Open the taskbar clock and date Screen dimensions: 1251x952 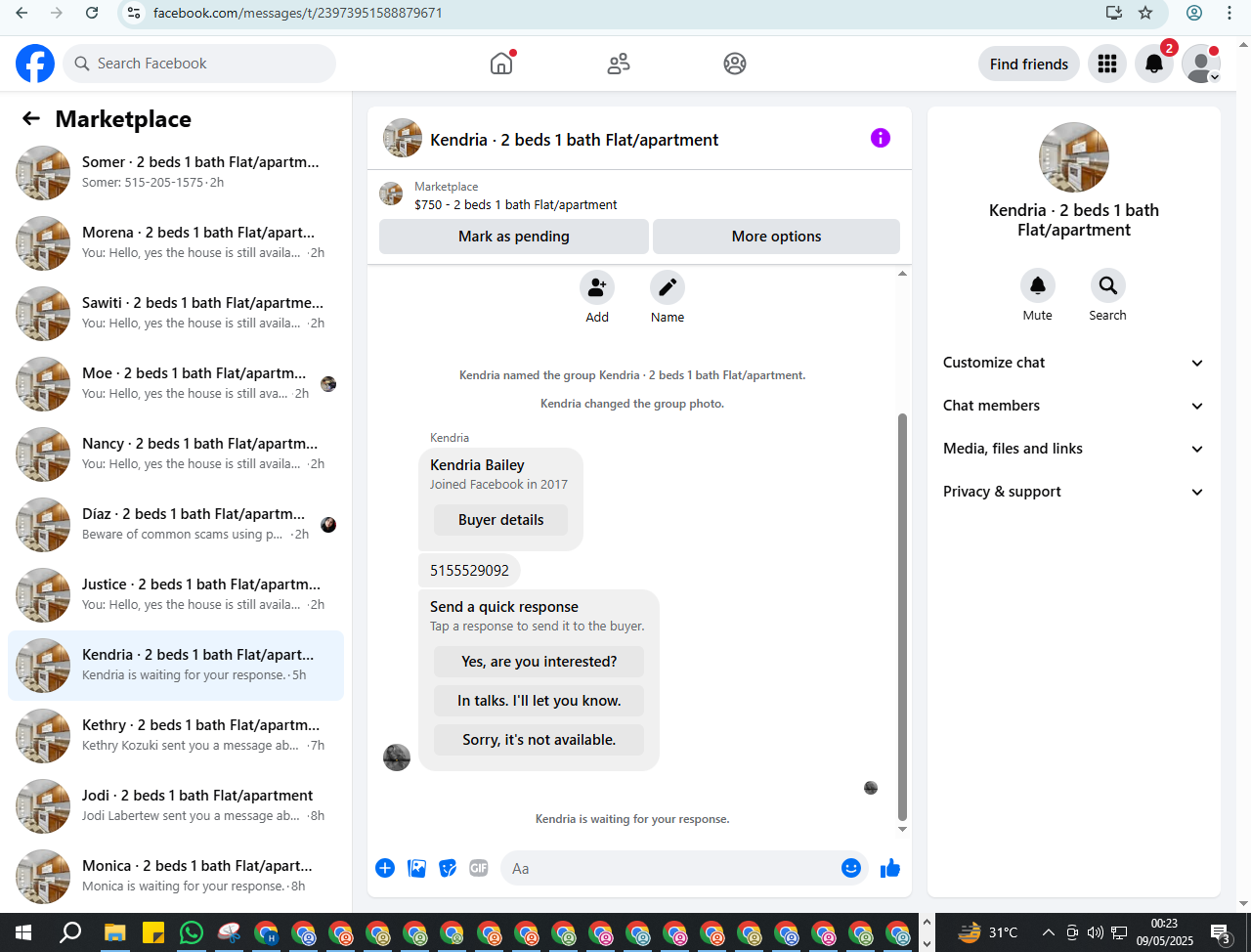[1164, 932]
